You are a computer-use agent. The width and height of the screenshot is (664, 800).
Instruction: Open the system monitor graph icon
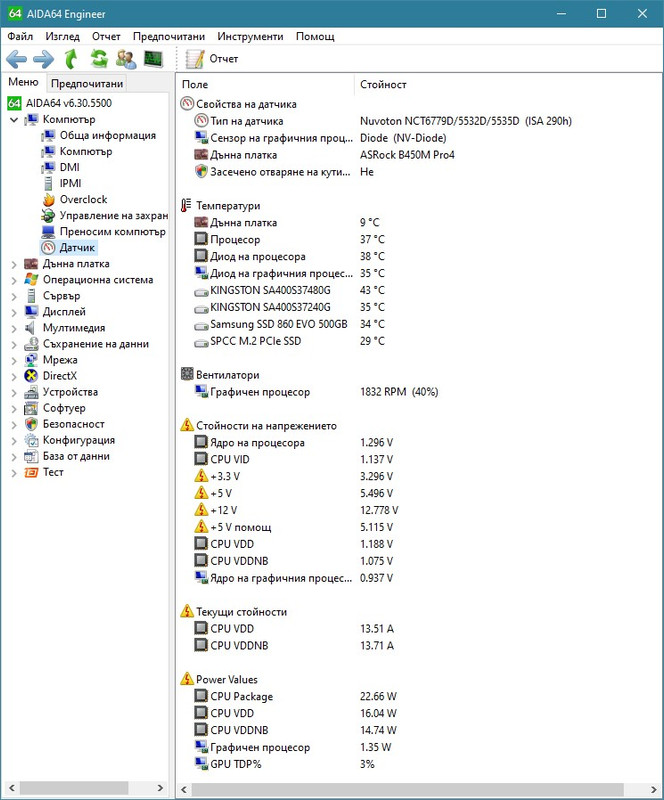(x=153, y=59)
